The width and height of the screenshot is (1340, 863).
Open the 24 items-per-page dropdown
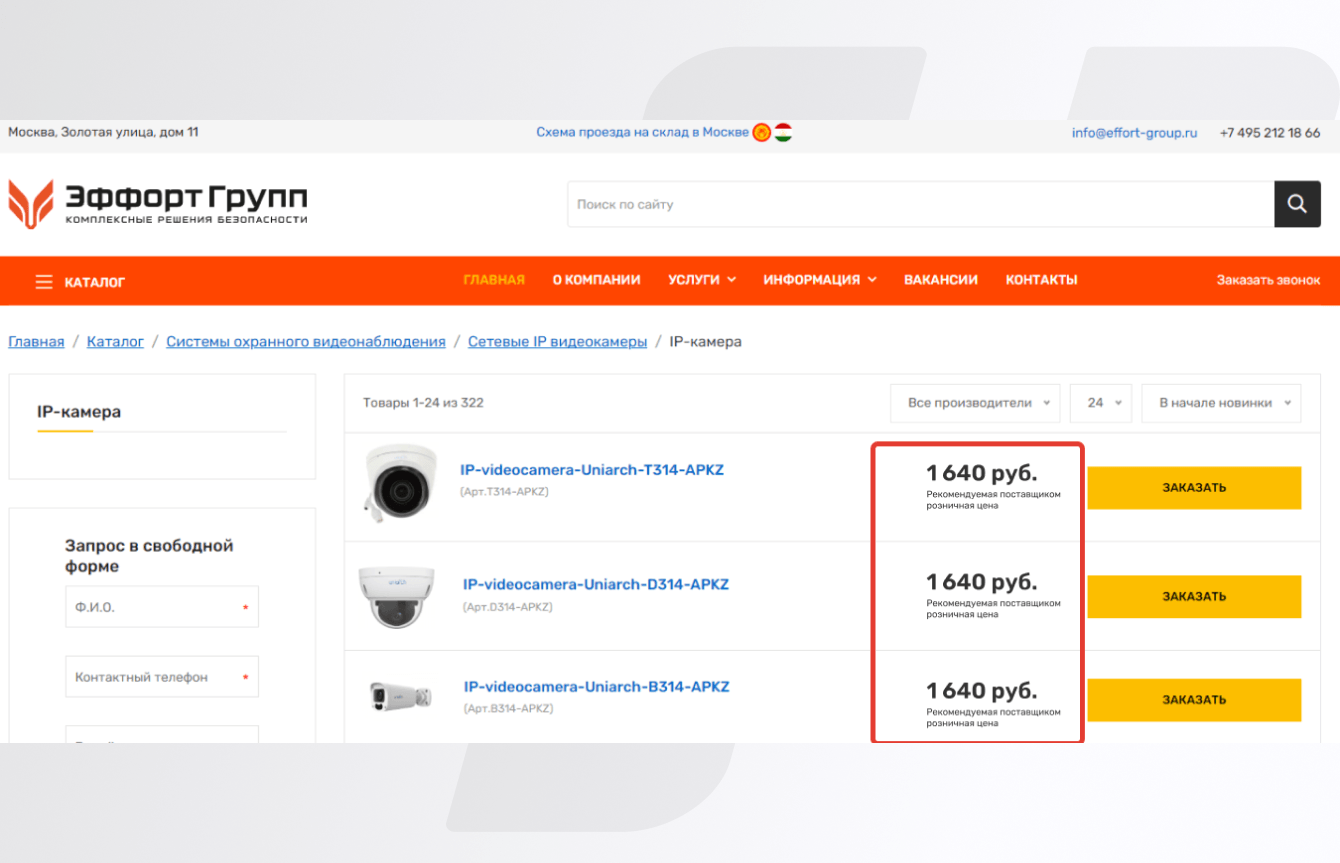coord(1101,403)
